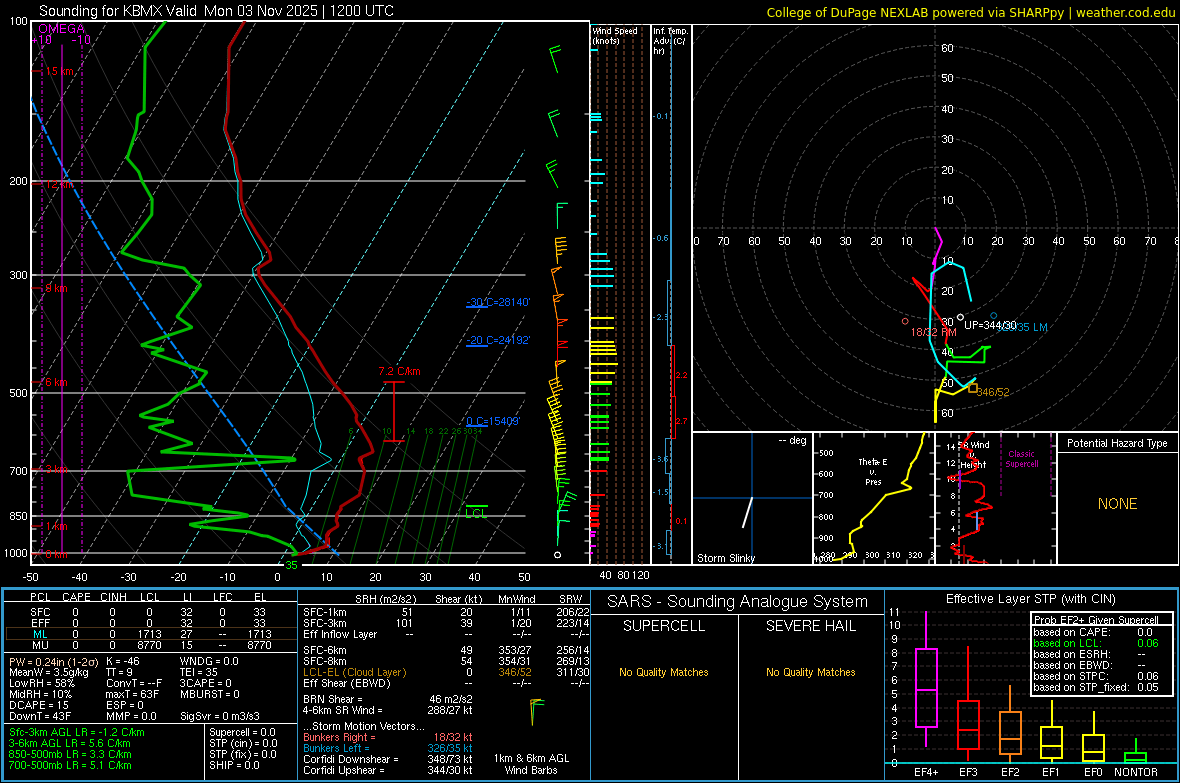The width and height of the screenshot is (1180, 783).
Task: Click the 4-6km SR Wind value
Action: [x=388, y=710]
